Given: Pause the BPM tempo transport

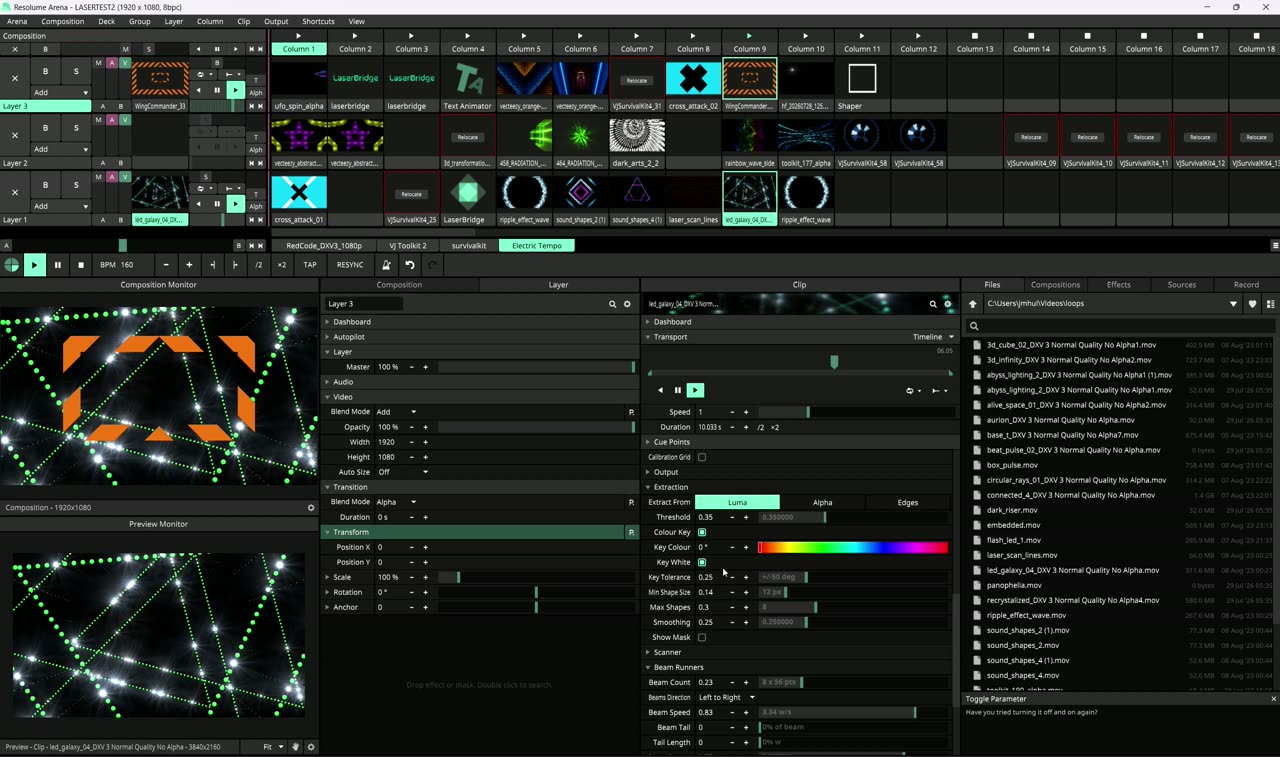Looking at the screenshot, I should pos(57,265).
